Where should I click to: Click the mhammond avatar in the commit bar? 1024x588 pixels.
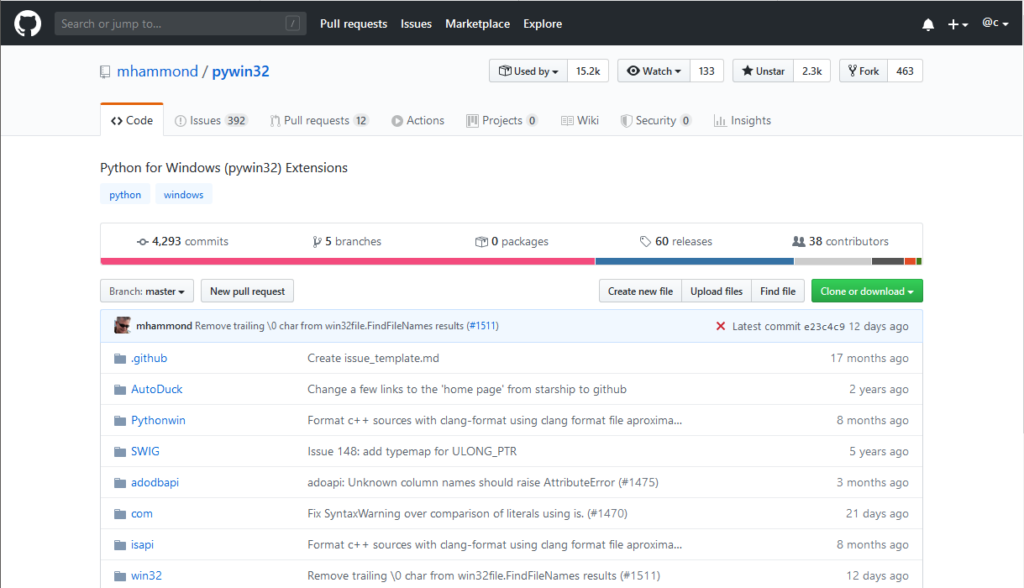(x=122, y=325)
